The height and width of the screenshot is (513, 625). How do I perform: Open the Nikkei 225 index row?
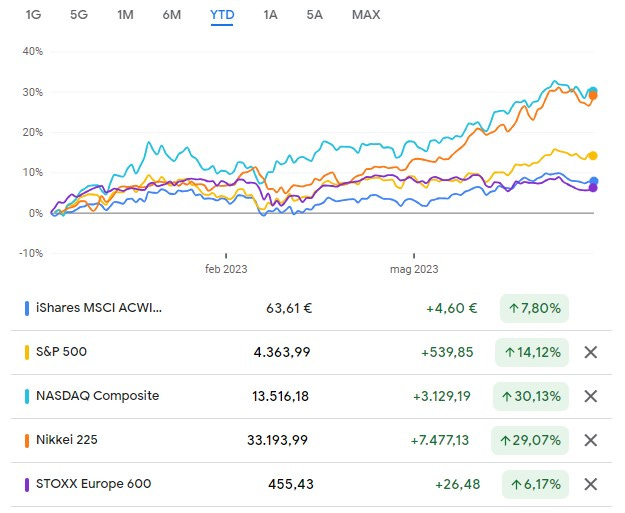[311, 440]
